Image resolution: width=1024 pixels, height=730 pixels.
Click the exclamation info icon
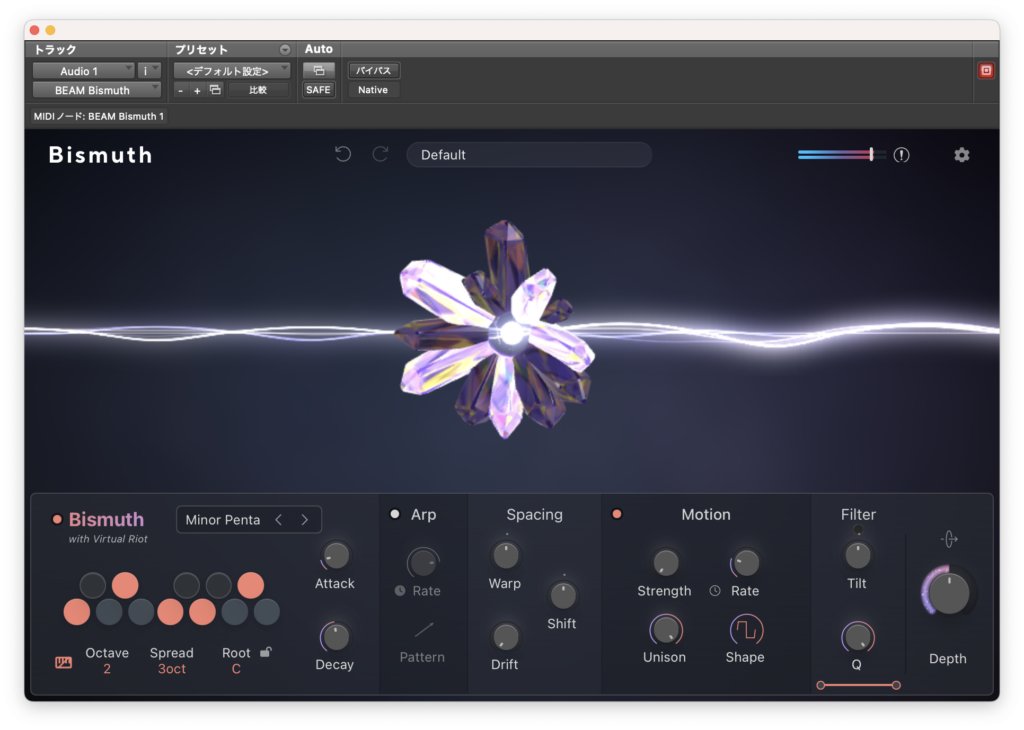point(901,155)
